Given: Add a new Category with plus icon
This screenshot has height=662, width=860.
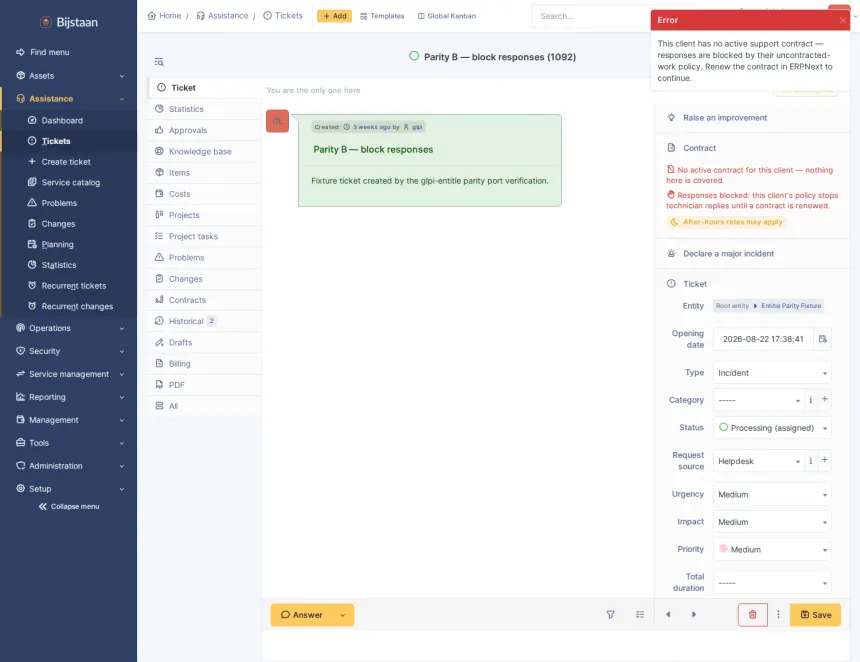Looking at the screenshot, I should (824, 399).
